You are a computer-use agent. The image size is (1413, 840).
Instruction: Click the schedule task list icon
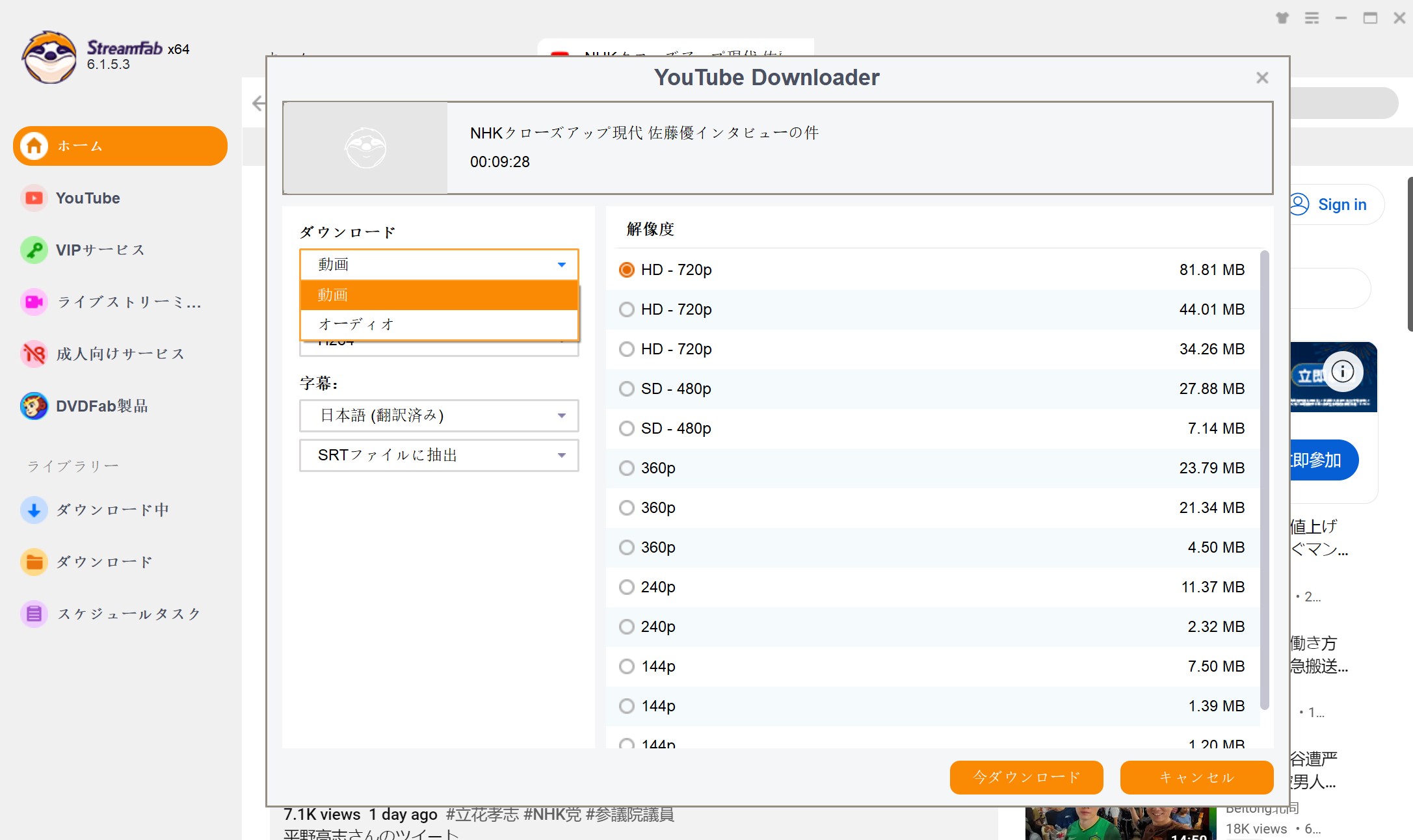(x=34, y=614)
